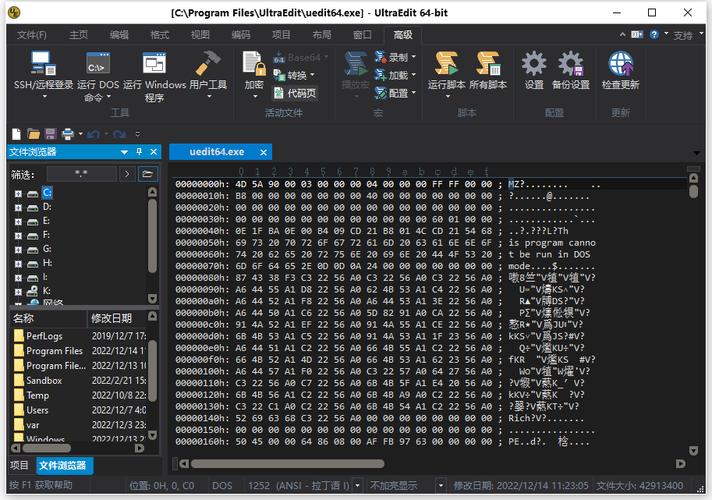The image size is (712, 500).
Task: Open 文件浏览器 panel dropdown arrow
Action: pos(124,152)
